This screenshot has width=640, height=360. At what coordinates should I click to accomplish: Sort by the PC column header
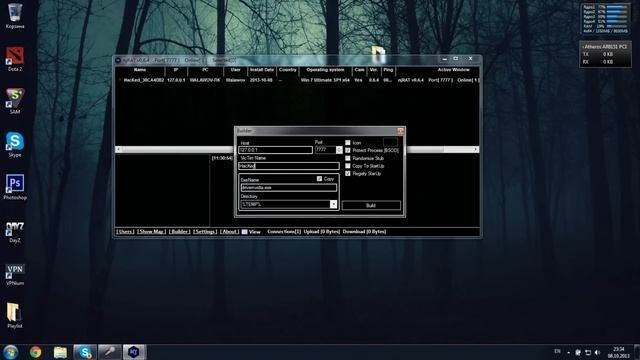(x=205, y=70)
